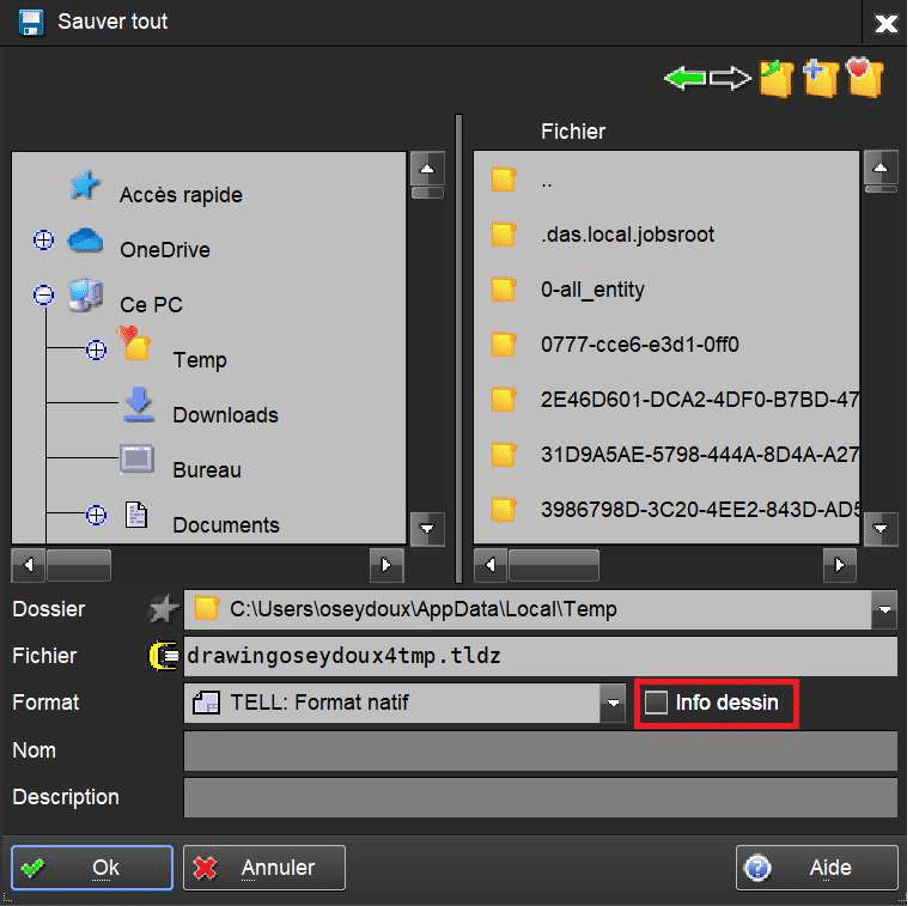
Task: Click the folder tree scroll left arrow
Action: point(28,564)
